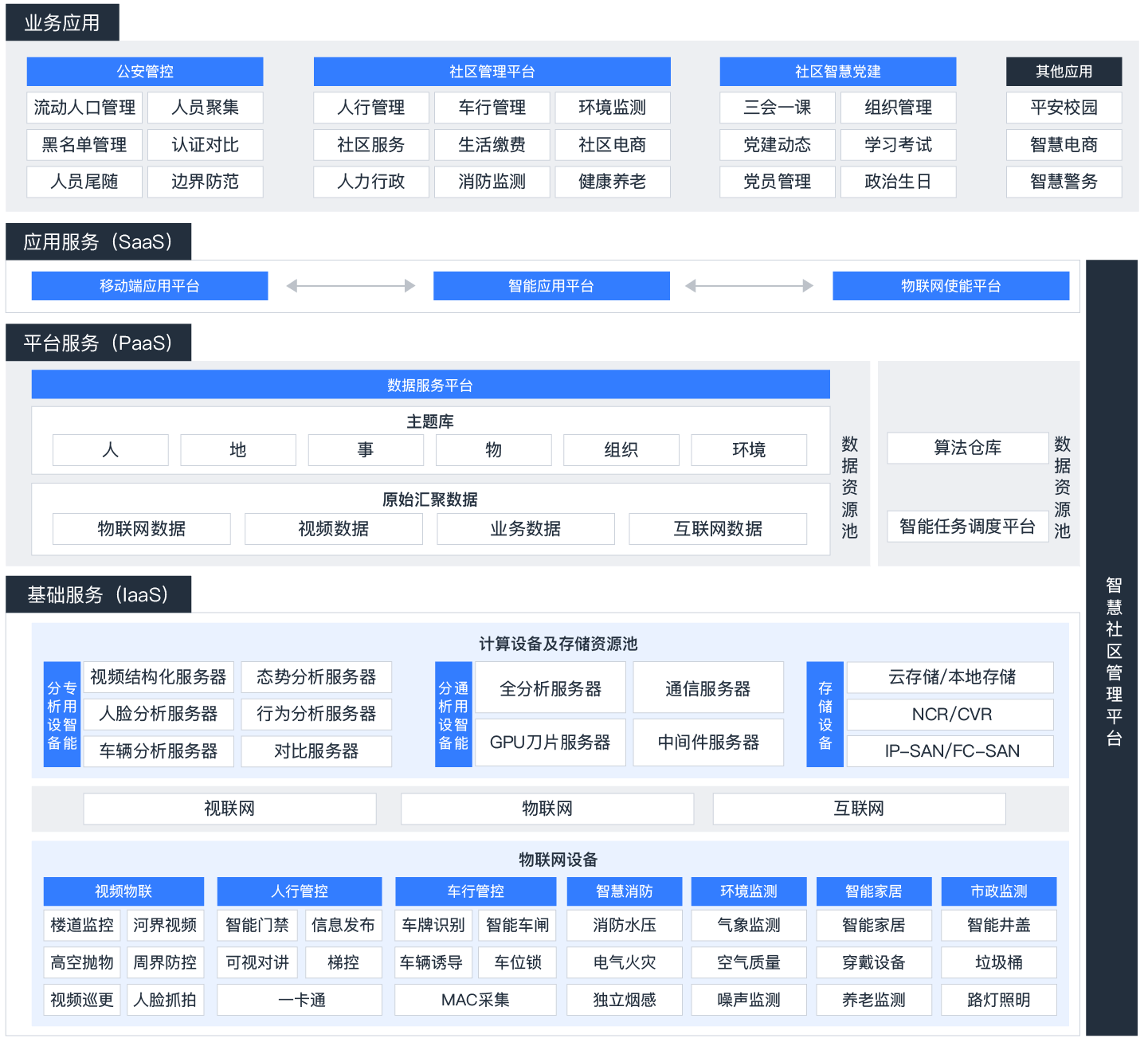The width and height of the screenshot is (1148, 1042).
Task: Select the 移动端应用平台 block
Action: (150, 286)
